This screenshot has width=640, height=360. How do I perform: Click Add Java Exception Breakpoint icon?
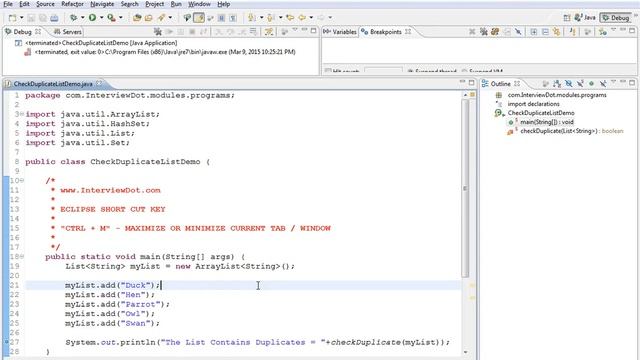[x=572, y=31]
